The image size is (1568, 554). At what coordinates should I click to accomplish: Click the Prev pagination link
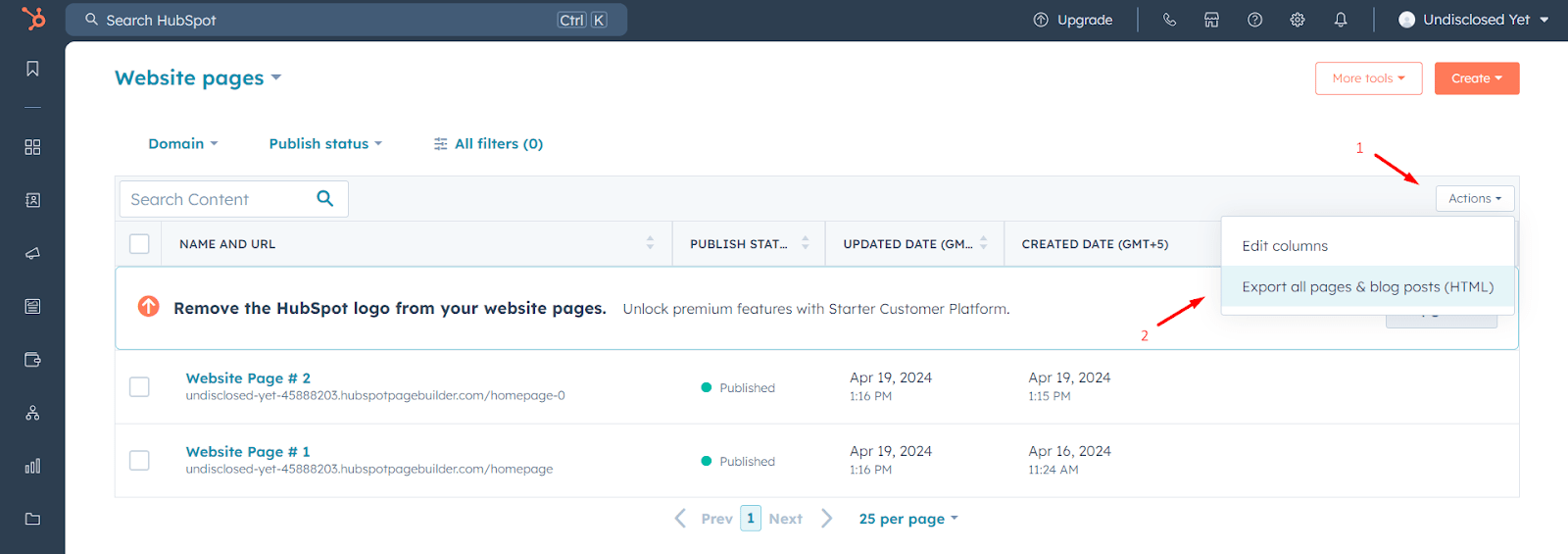click(716, 519)
